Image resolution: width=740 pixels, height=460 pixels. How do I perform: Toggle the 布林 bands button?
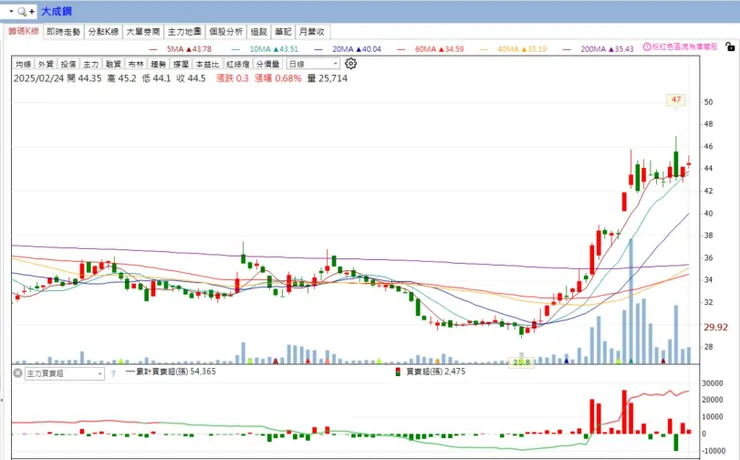pos(136,64)
